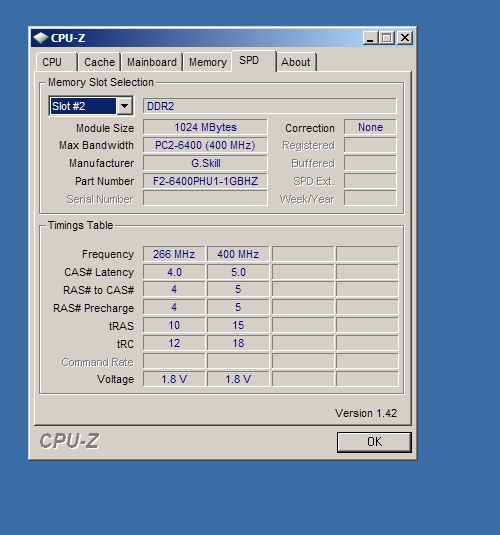Click the Timings Table group title
This screenshot has height=535, width=500.
click(x=80, y=225)
